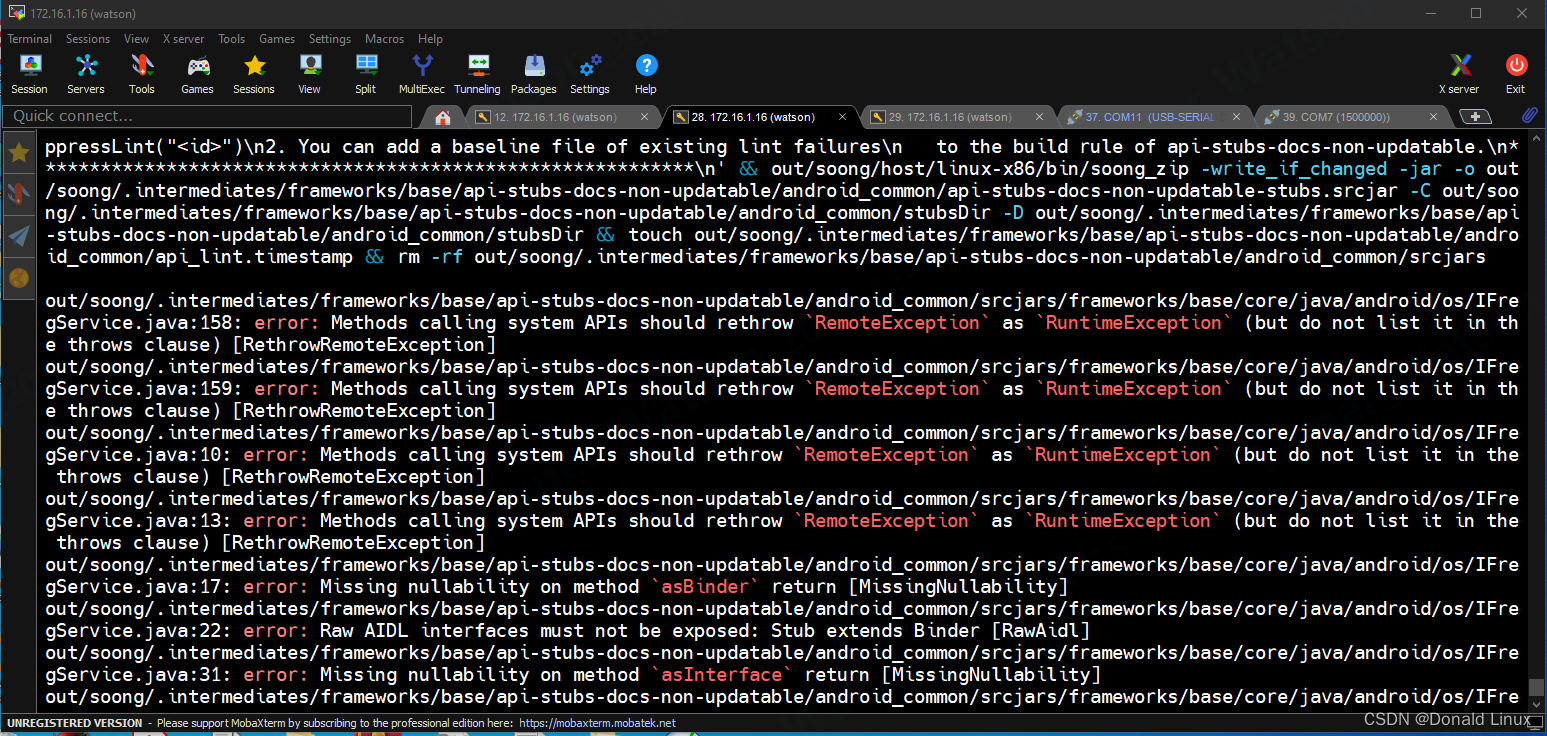Click the Quick connect input field
1547x736 pixels.
click(x=200, y=116)
